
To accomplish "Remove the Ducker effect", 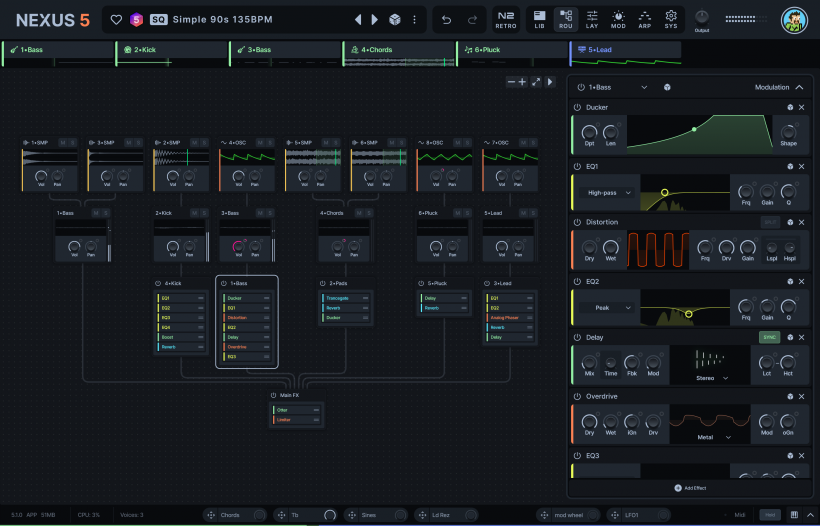I will (x=802, y=107).
